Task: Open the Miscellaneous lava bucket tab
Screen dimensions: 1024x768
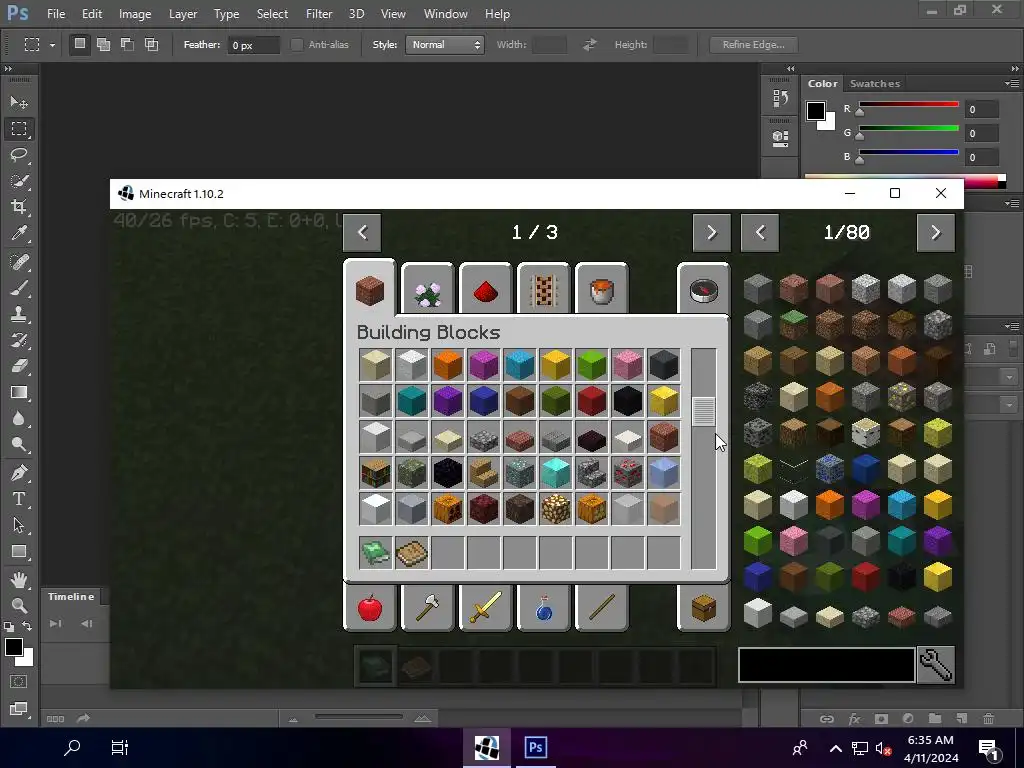Action: point(601,289)
